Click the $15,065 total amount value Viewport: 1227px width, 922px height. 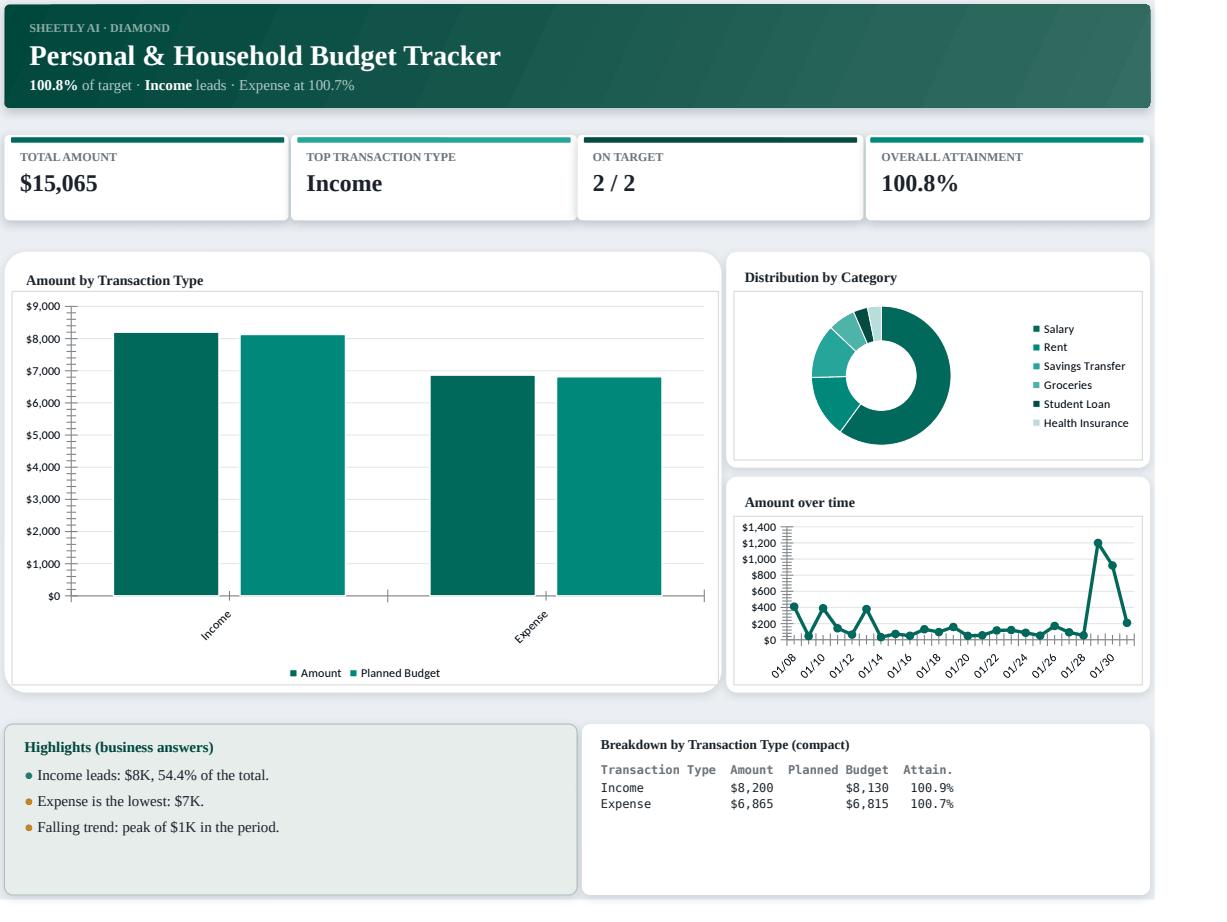(59, 184)
